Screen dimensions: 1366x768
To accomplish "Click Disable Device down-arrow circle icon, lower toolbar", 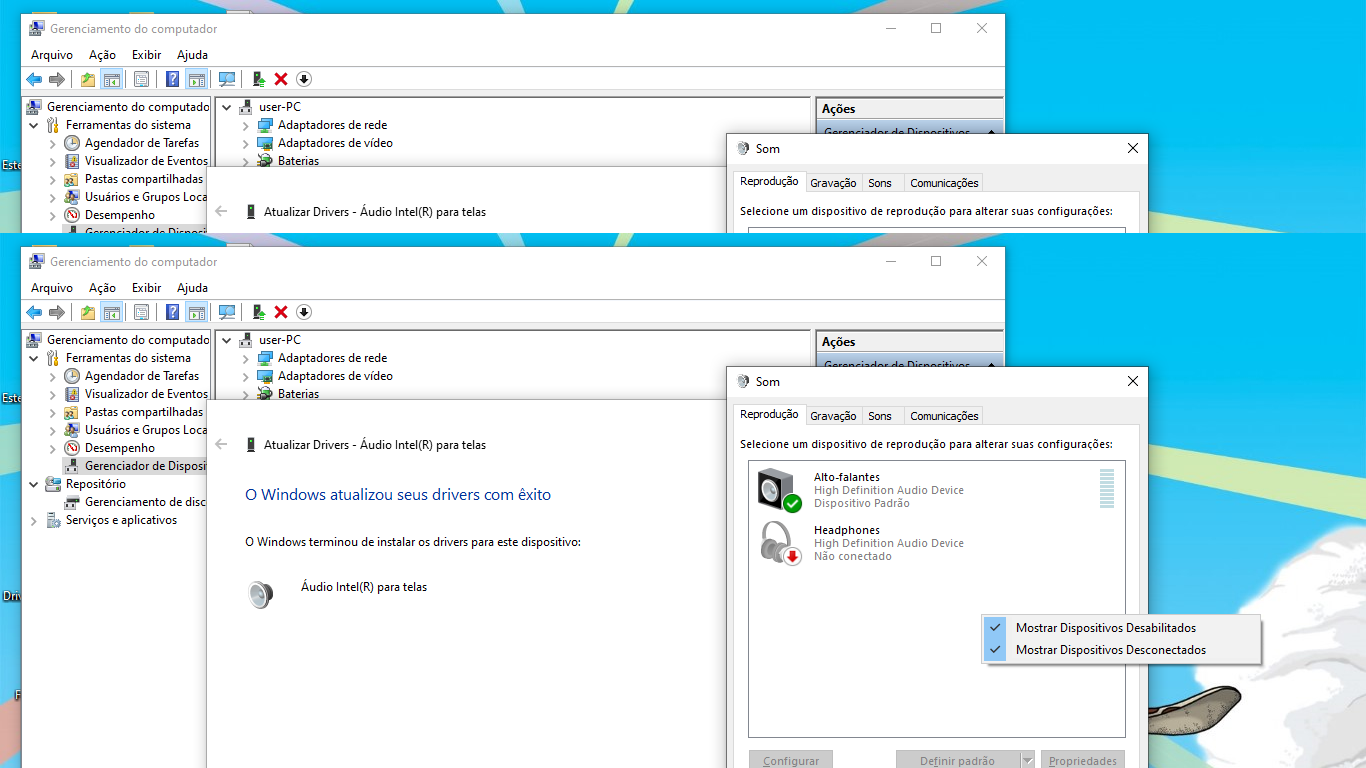I will point(304,312).
